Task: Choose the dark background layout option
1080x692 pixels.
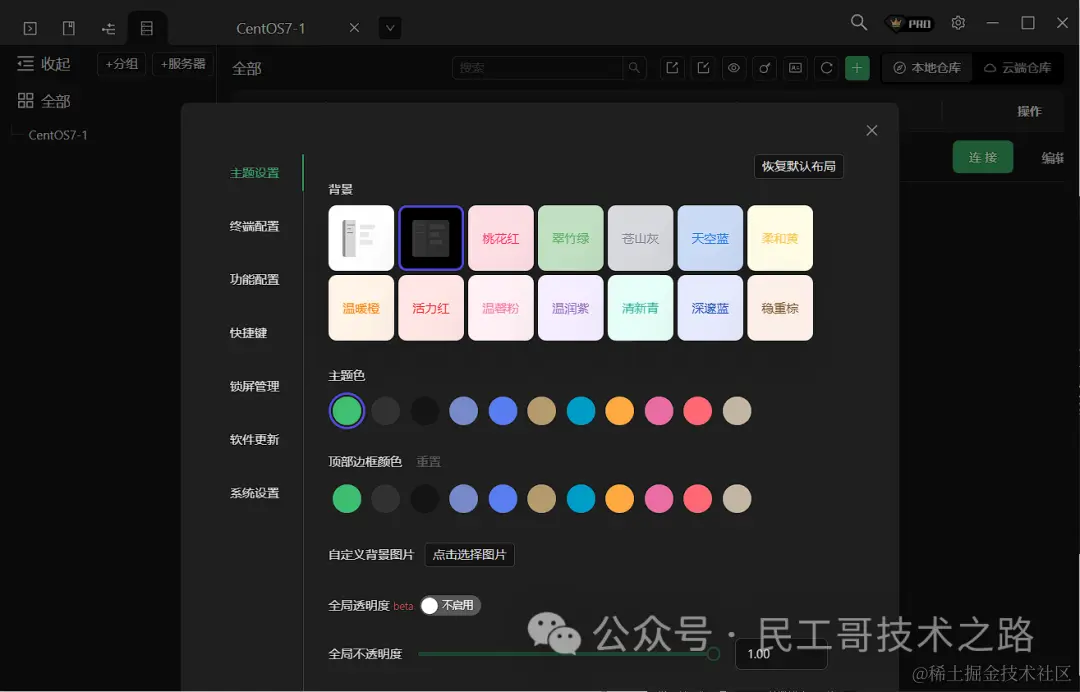Action: coord(430,238)
